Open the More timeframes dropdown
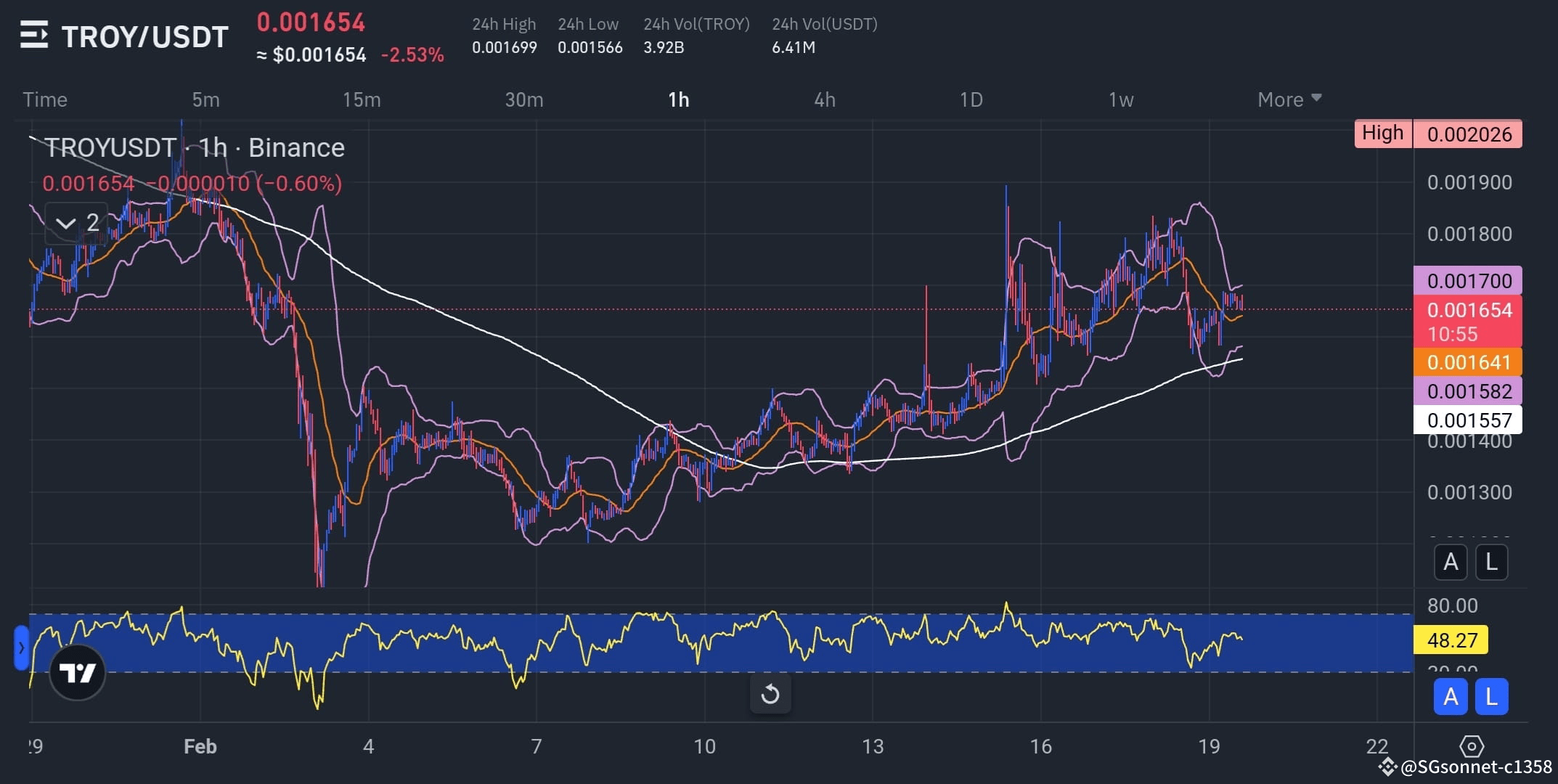Viewport: 1558px width, 784px height. pos(1289,99)
